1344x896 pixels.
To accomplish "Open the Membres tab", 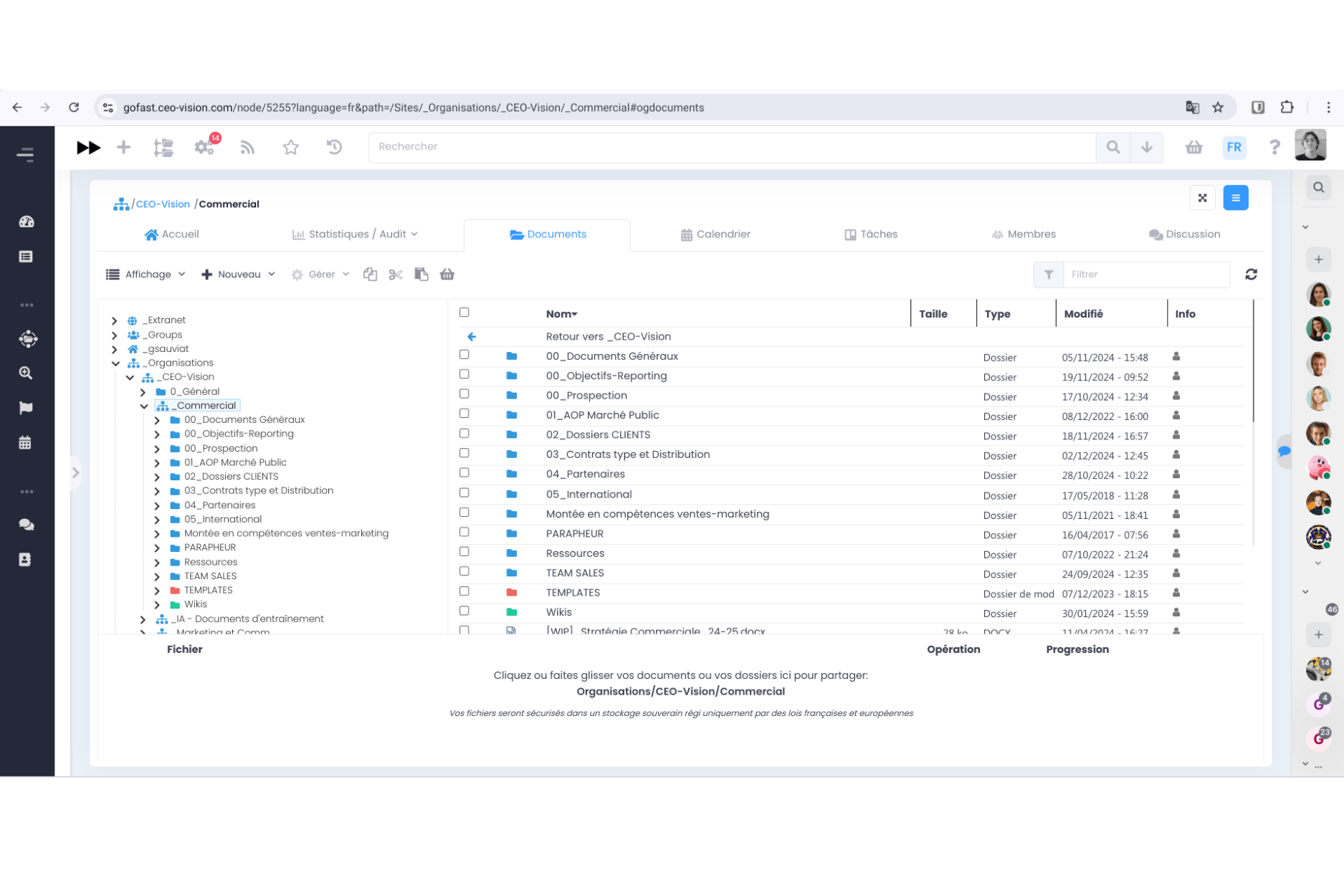I will point(1024,234).
